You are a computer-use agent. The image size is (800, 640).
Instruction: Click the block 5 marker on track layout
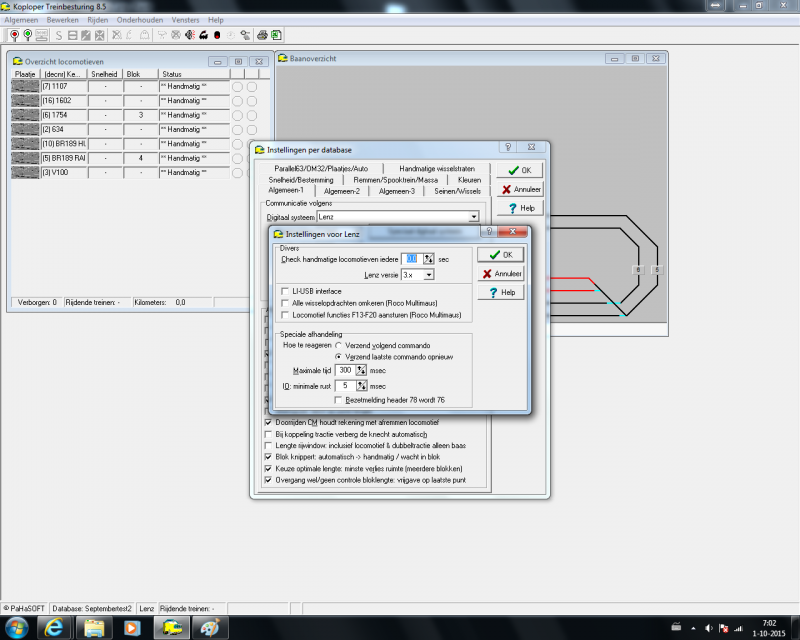[x=657, y=269]
